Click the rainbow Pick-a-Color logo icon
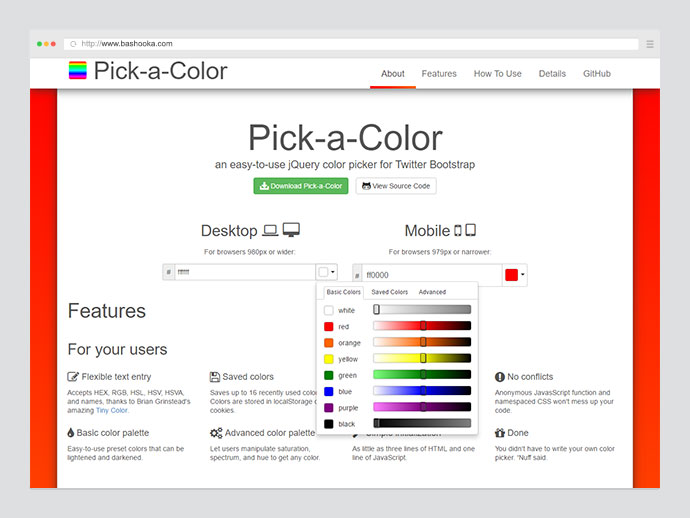690x518 pixels. 77,70
